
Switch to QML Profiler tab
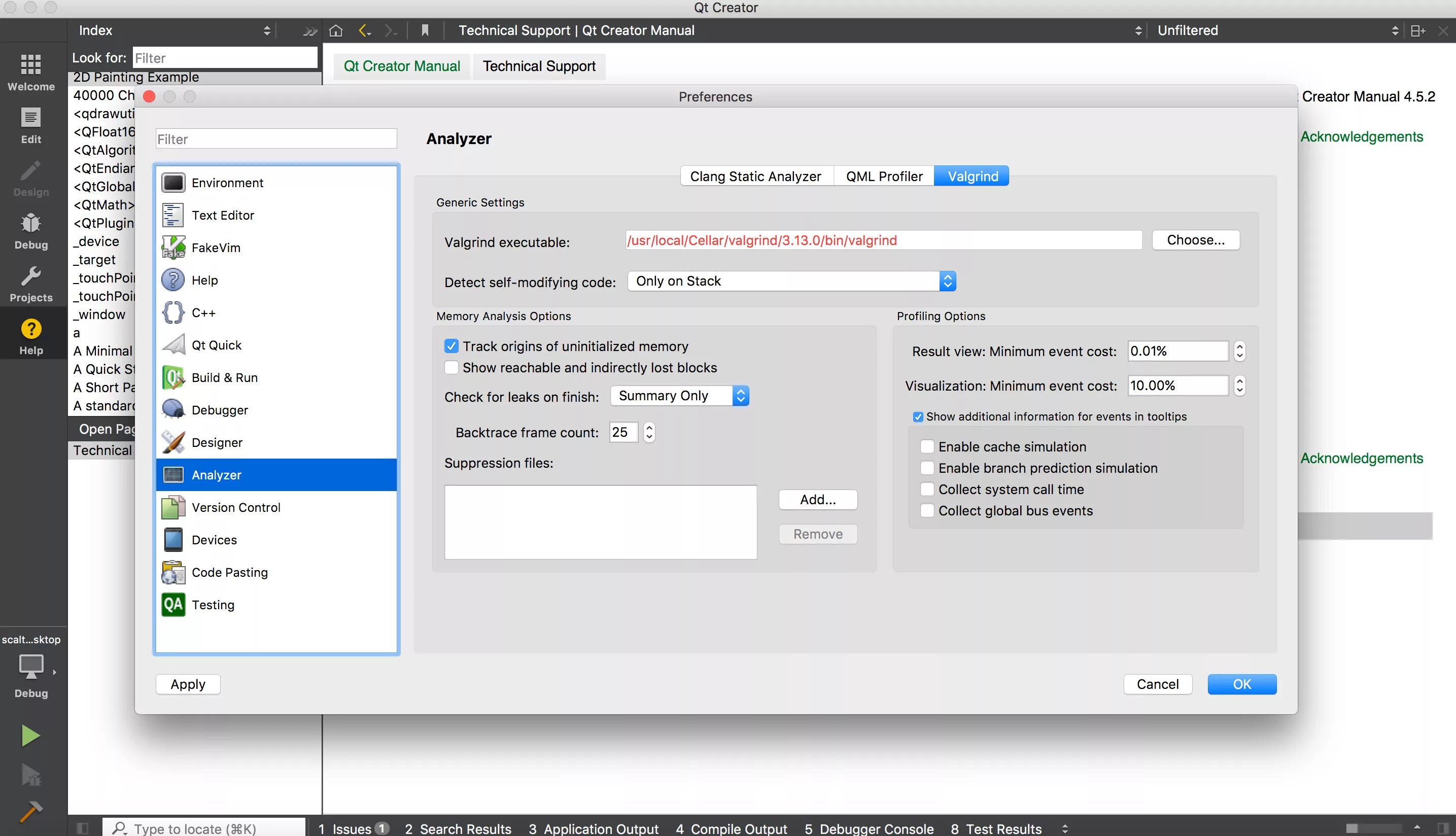[884, 176]
